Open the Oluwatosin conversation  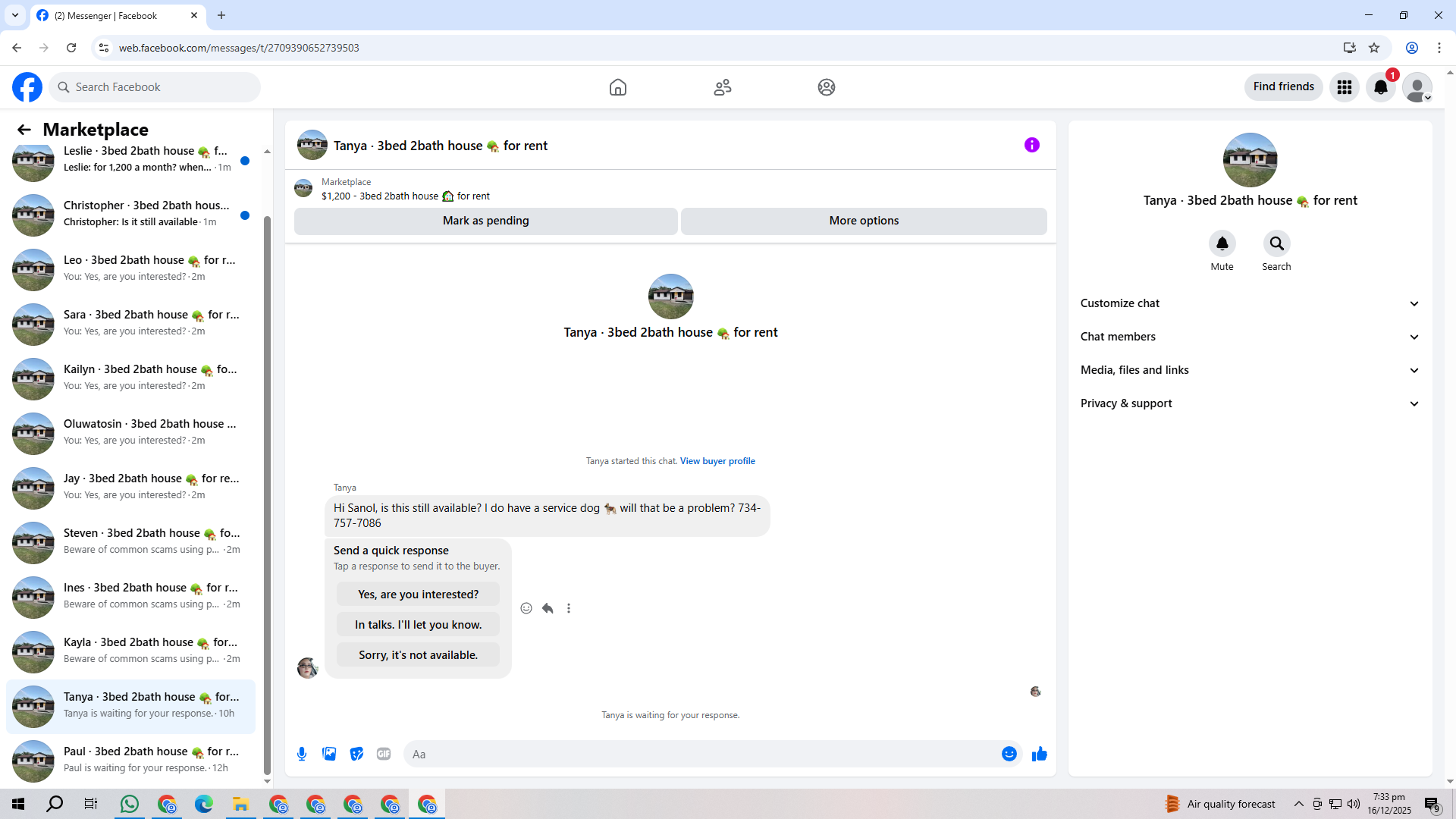point(130,434)
